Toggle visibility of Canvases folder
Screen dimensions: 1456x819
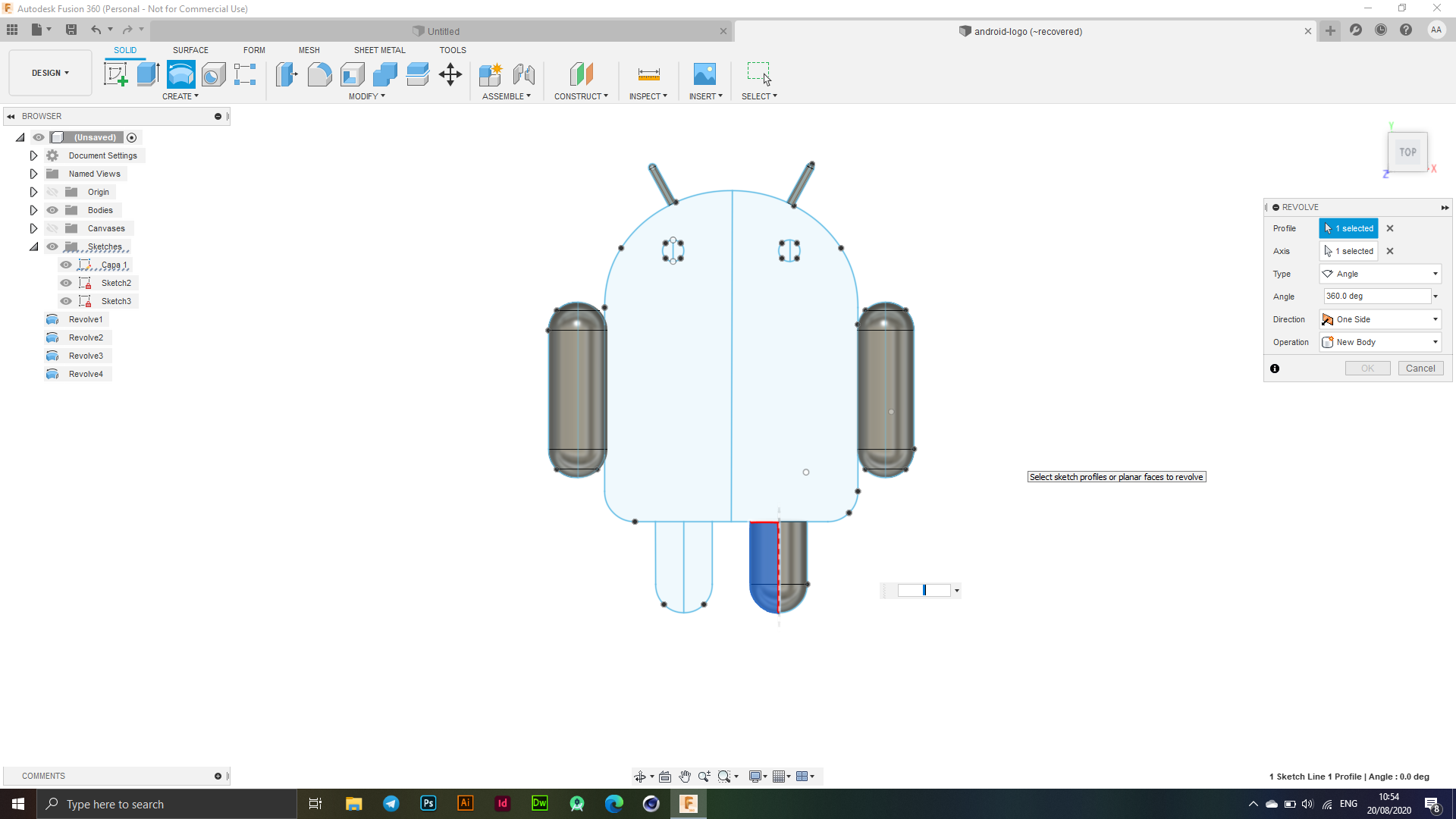coord(52,228)
